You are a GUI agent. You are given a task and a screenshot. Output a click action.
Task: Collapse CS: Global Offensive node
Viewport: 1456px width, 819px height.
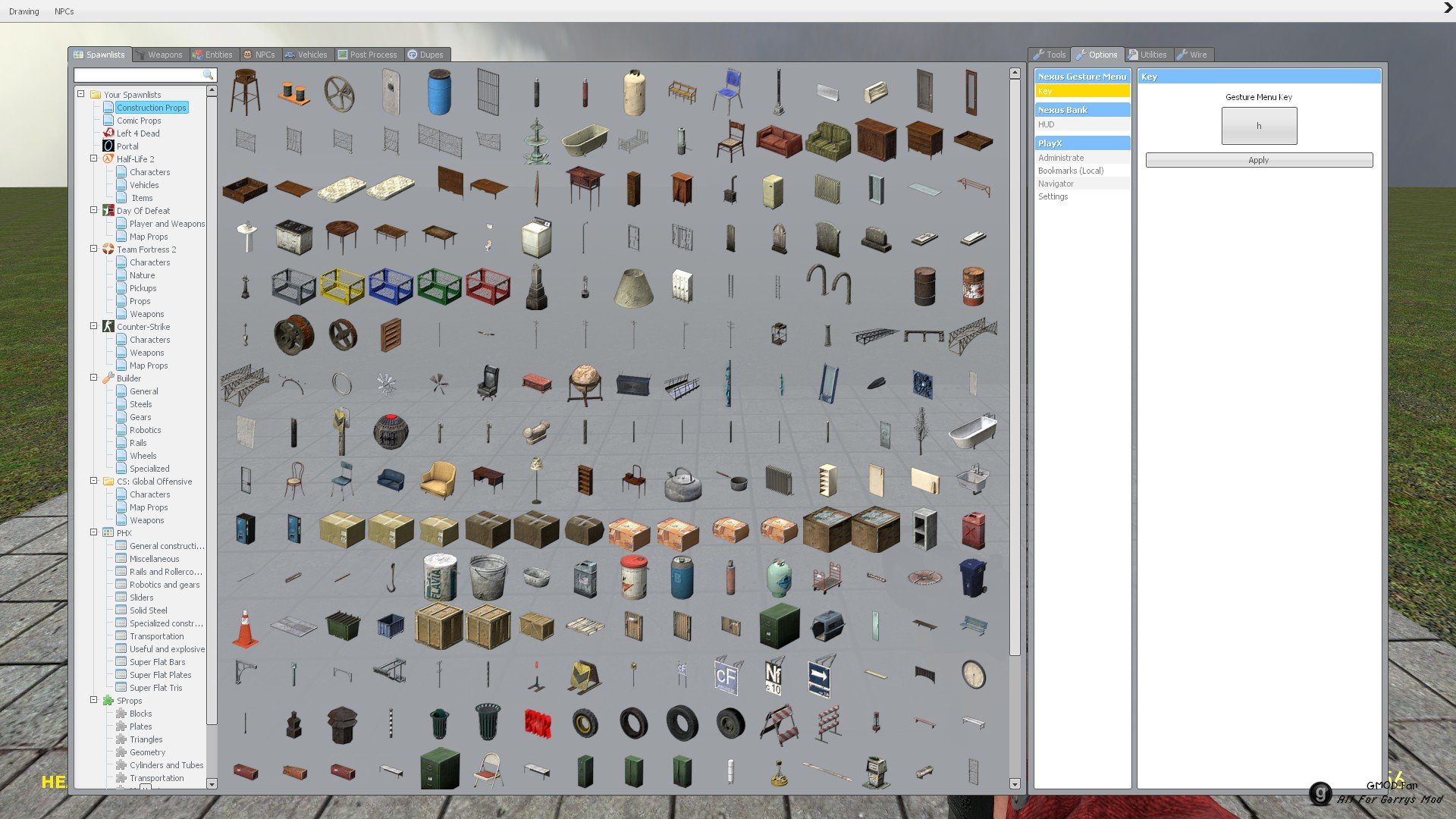coord(94,481)
